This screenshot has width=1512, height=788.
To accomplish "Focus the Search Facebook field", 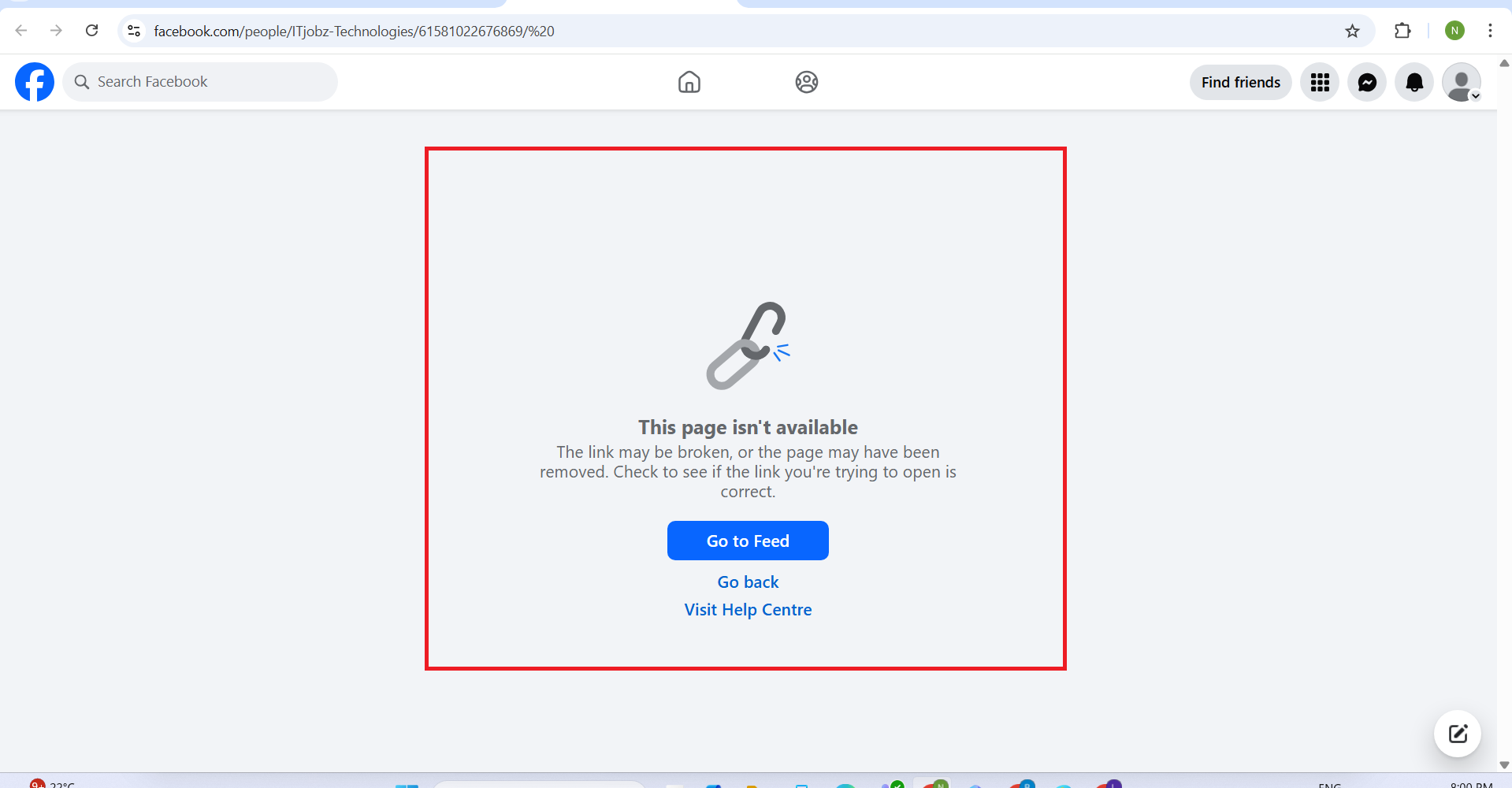I will 200,82.
